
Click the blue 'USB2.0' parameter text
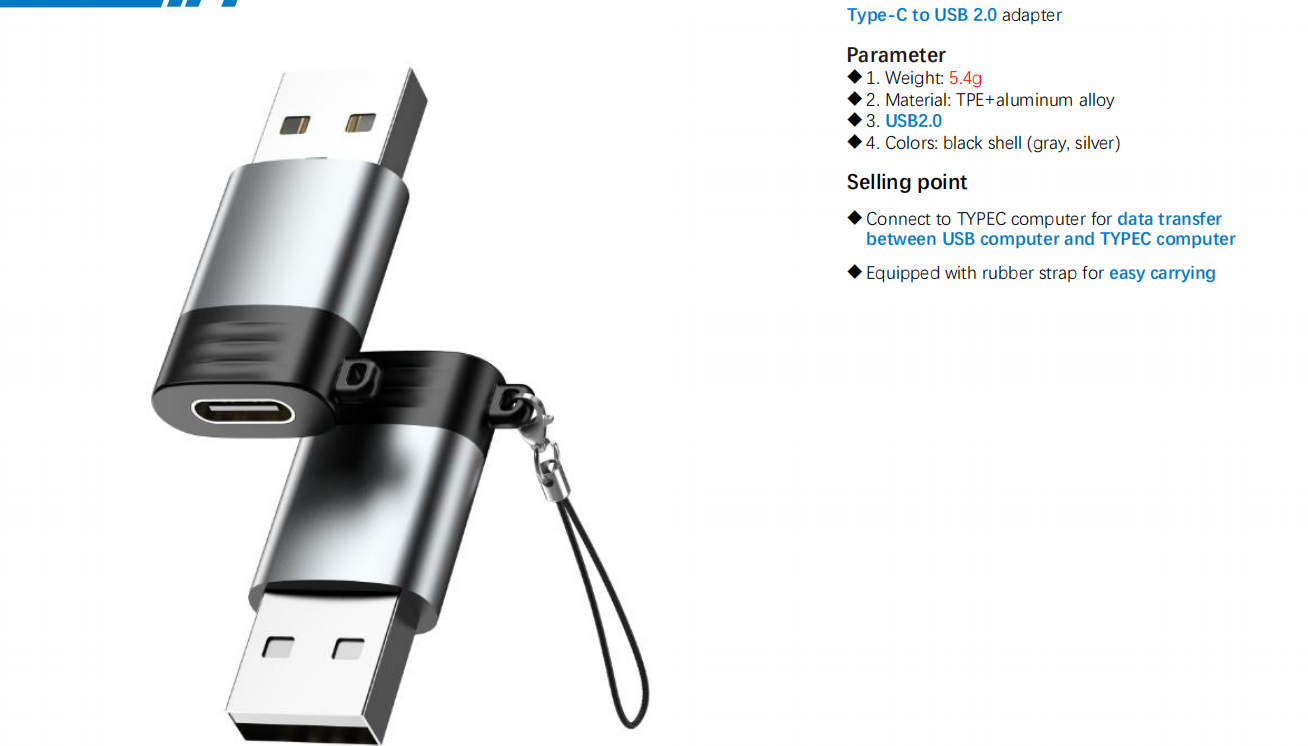913,121
